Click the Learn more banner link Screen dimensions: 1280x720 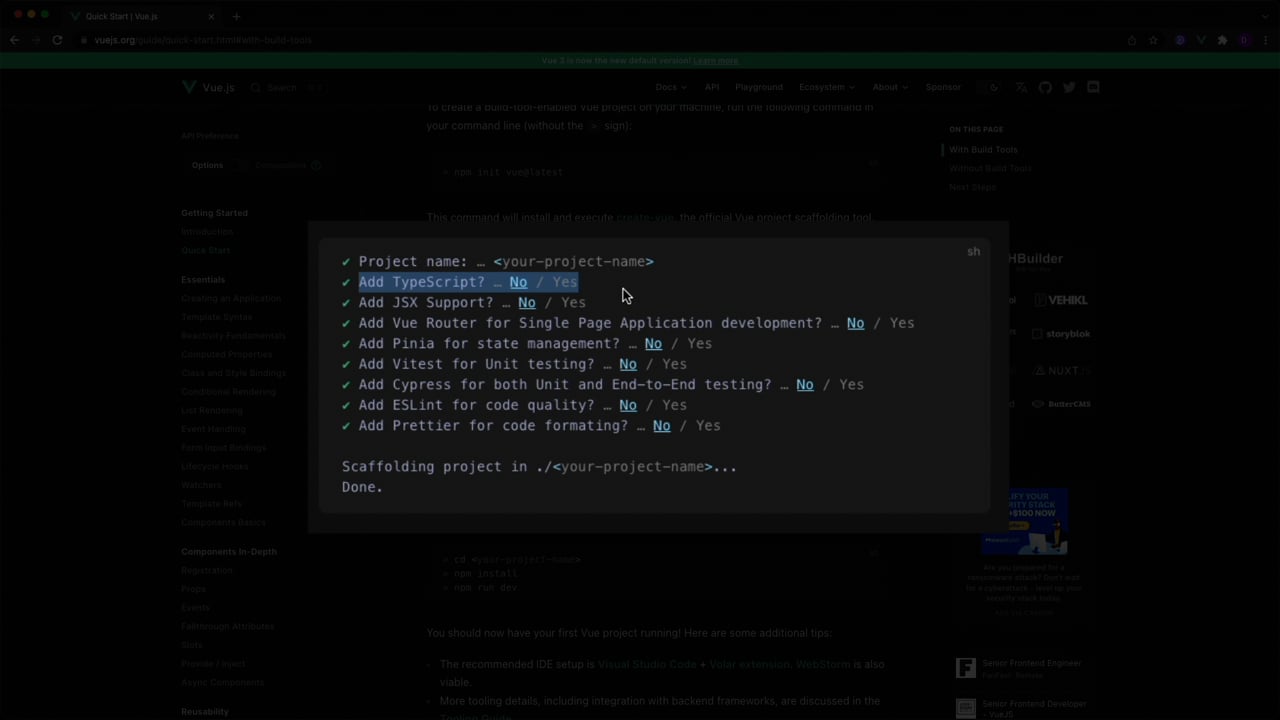tap(716, 60)
